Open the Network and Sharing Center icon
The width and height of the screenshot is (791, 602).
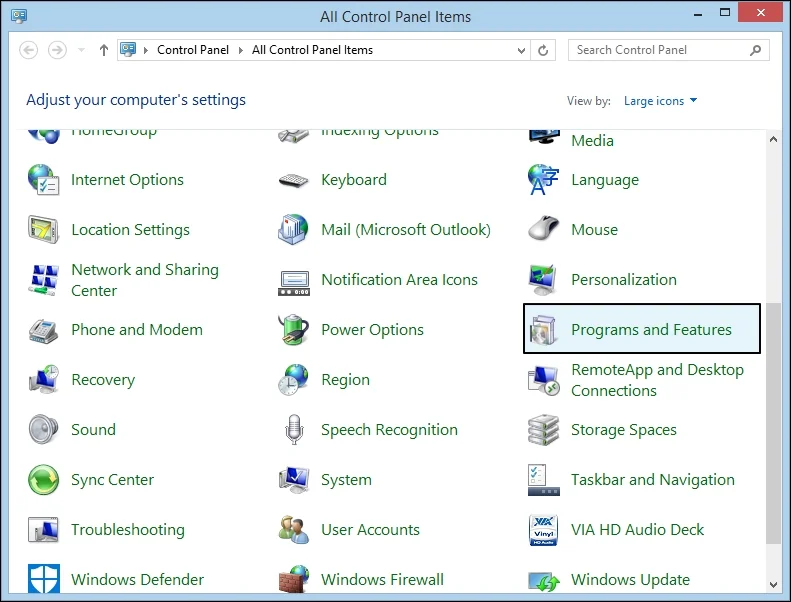point(43,280)
